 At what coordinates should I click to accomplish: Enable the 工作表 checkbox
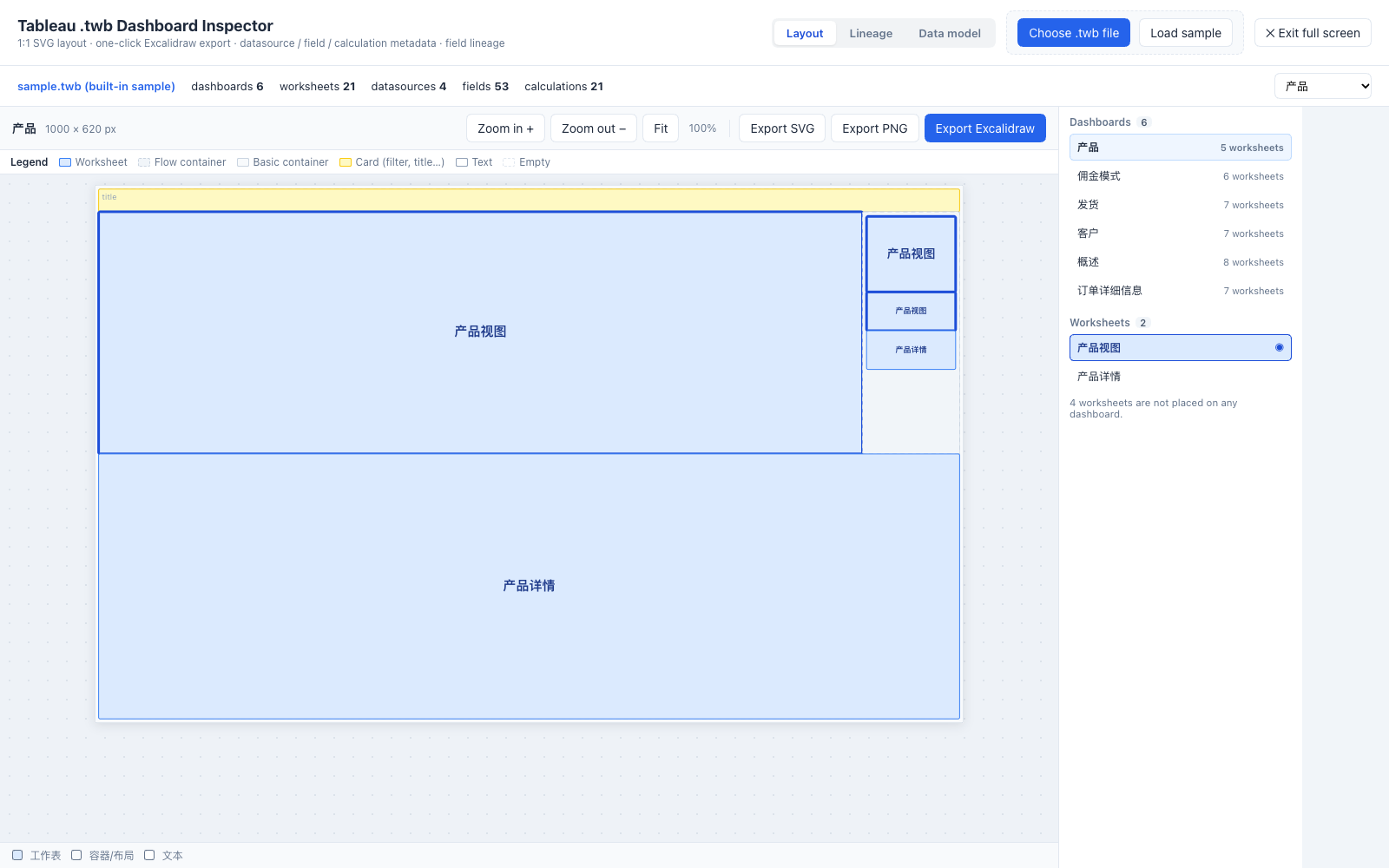tap(17, 855)
